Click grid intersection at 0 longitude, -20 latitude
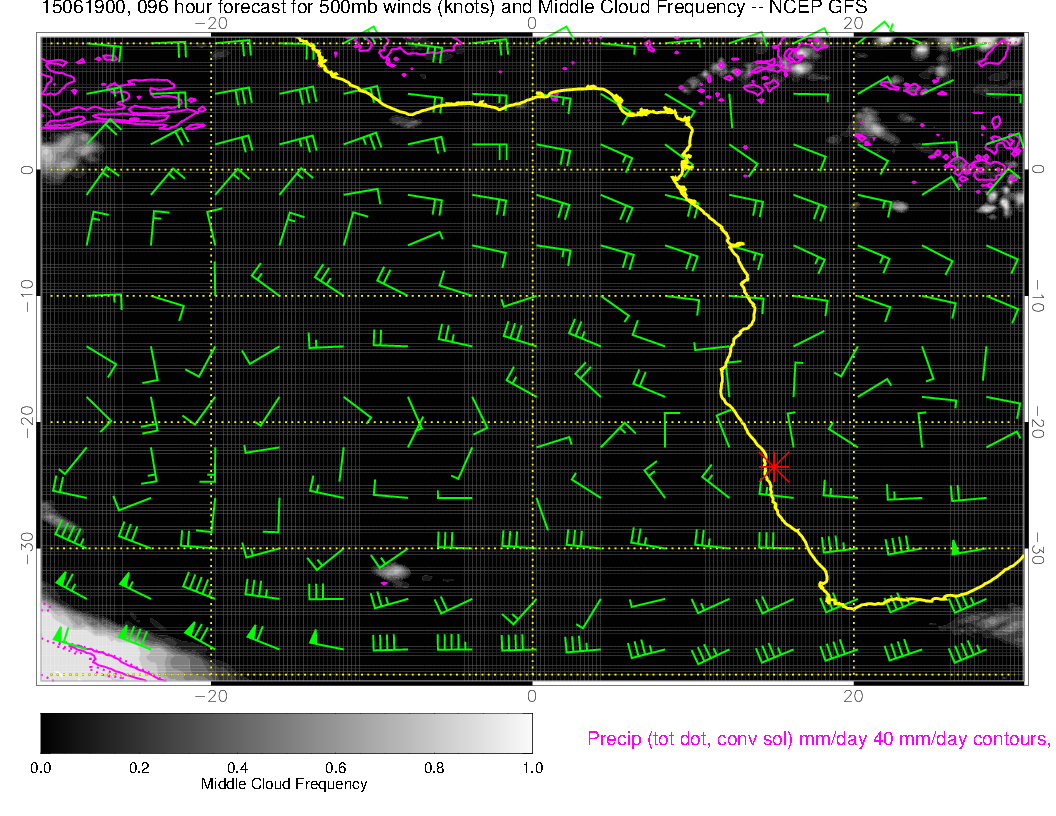The height and width of the screenshot is (816, 1056). [532, 422]
